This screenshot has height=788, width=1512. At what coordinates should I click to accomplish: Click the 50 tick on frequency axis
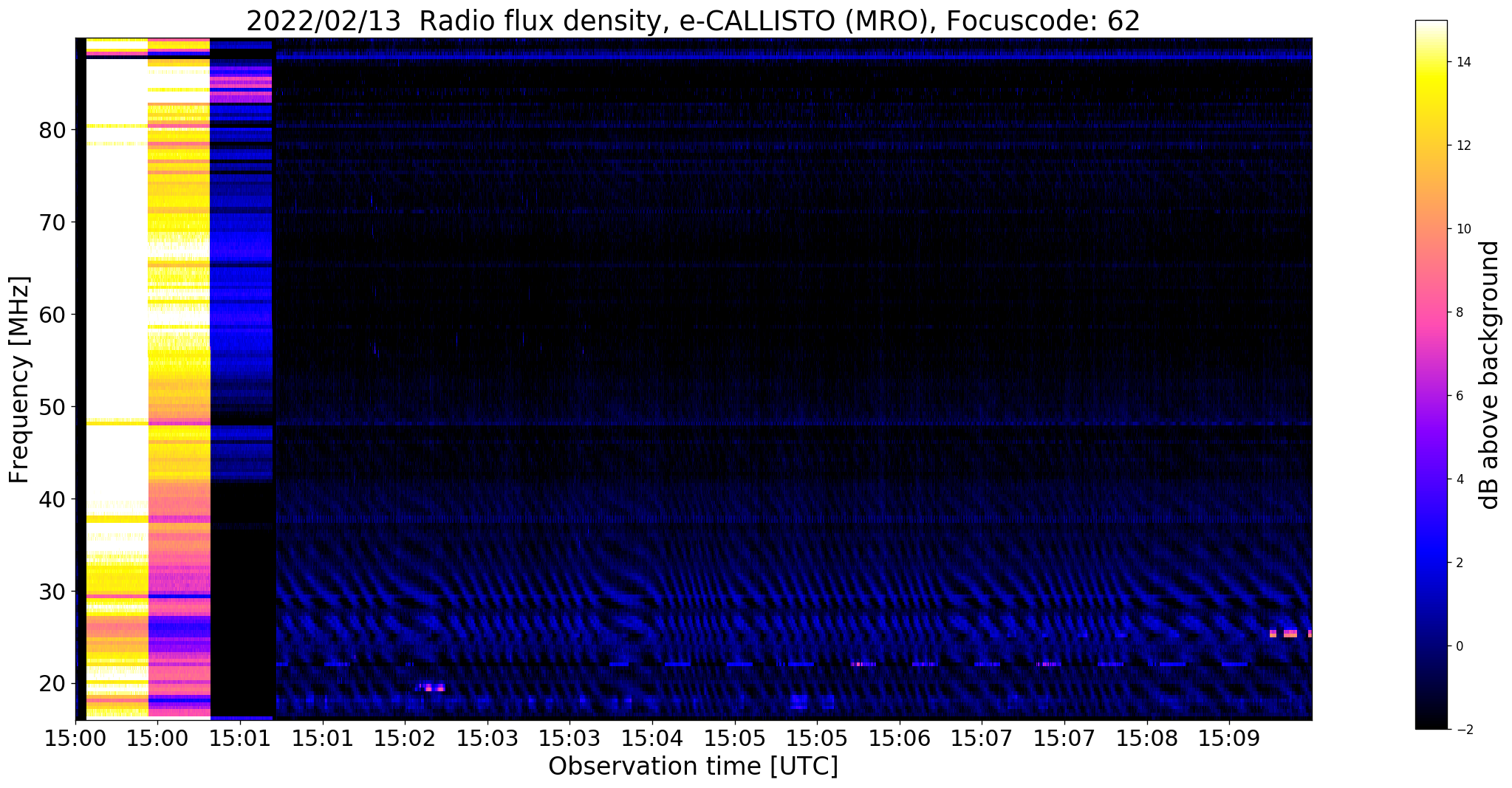coord(53,407)
